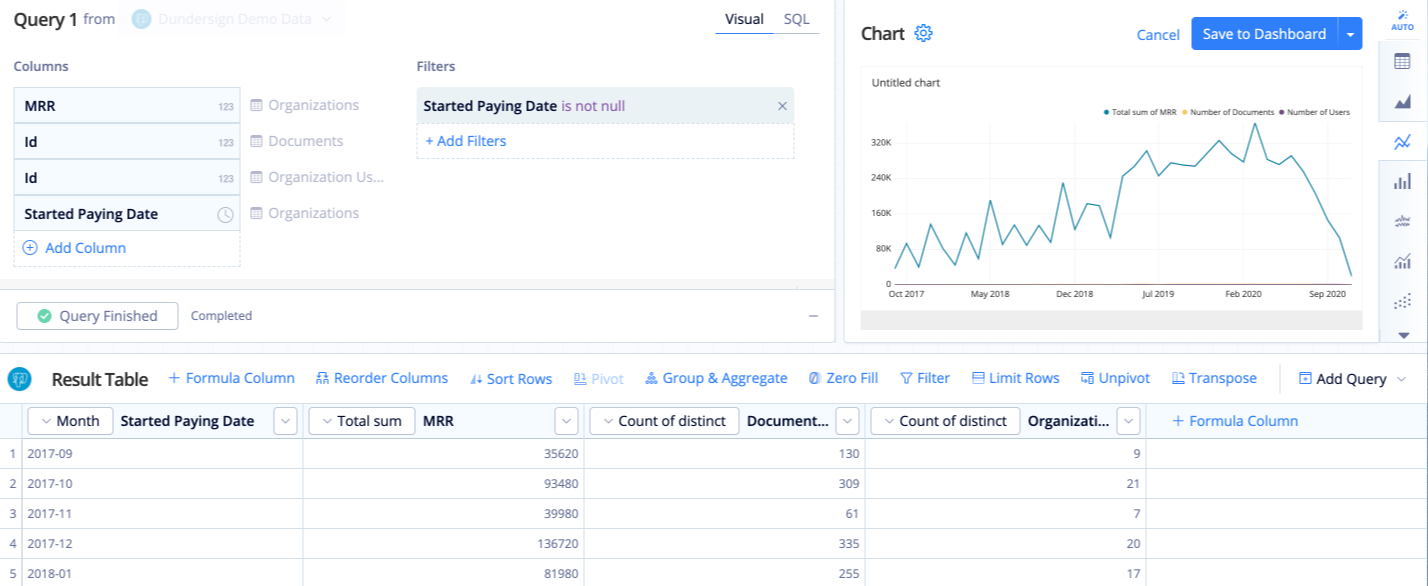Screen dimensions: 1428x586
Task: Click the Pivot option
Action: point(598,378)
